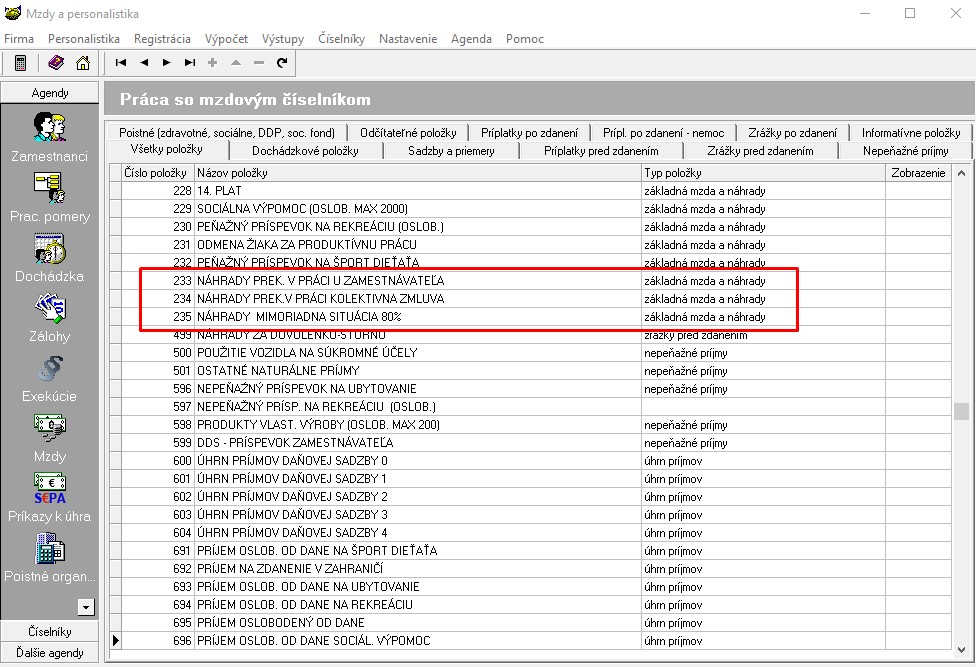Open the Pomoc menu
Viewport: 976px width, 667px height.
pos(525,39)
